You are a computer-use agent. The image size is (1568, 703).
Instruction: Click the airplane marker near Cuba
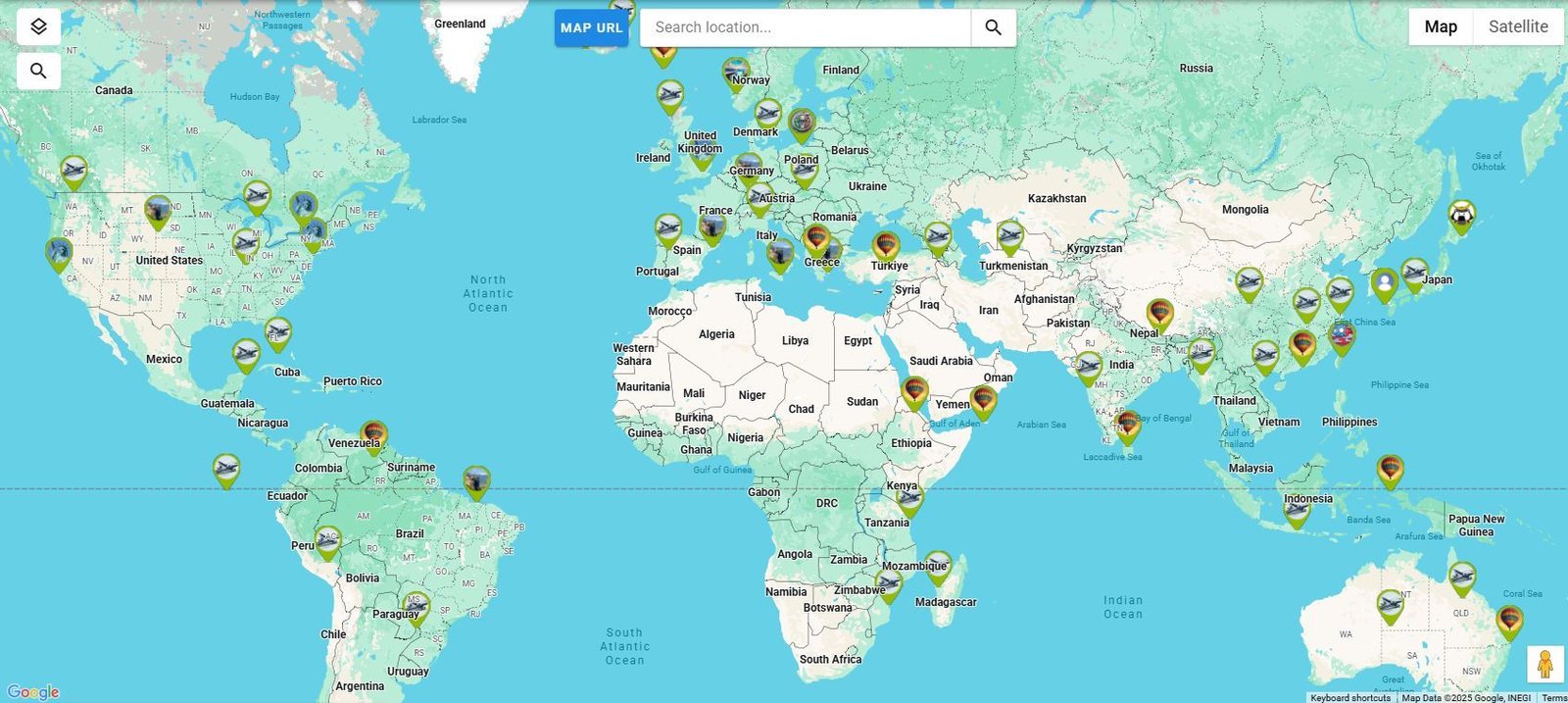coord(246,355)
